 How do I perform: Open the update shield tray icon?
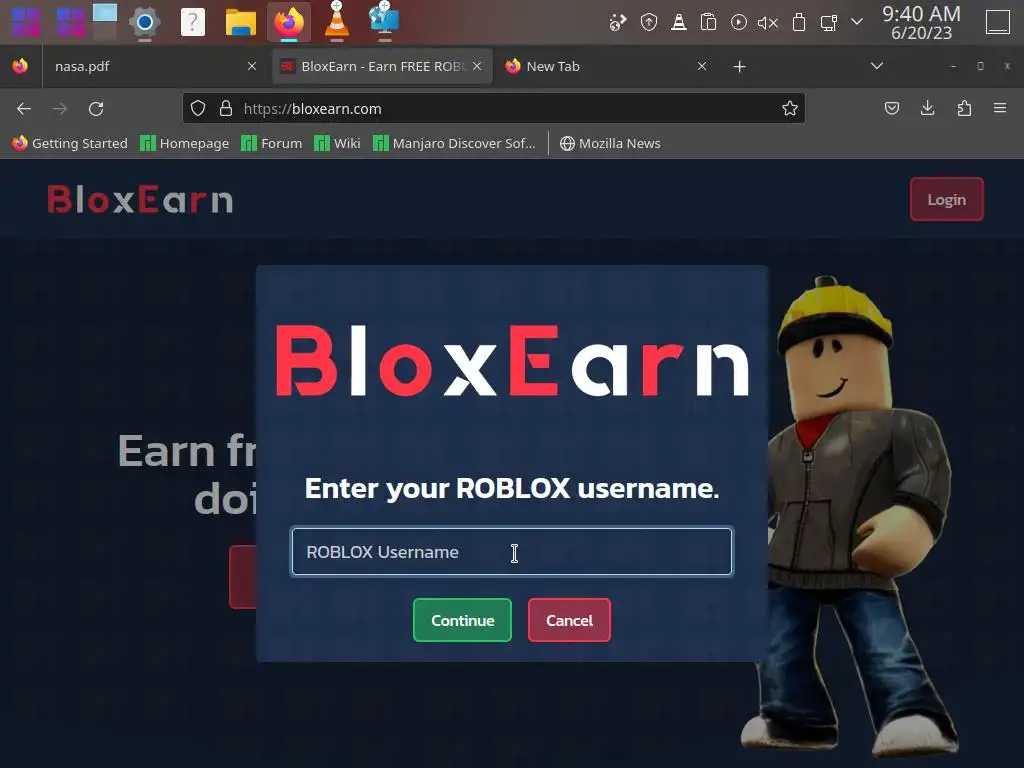[648, 23]
